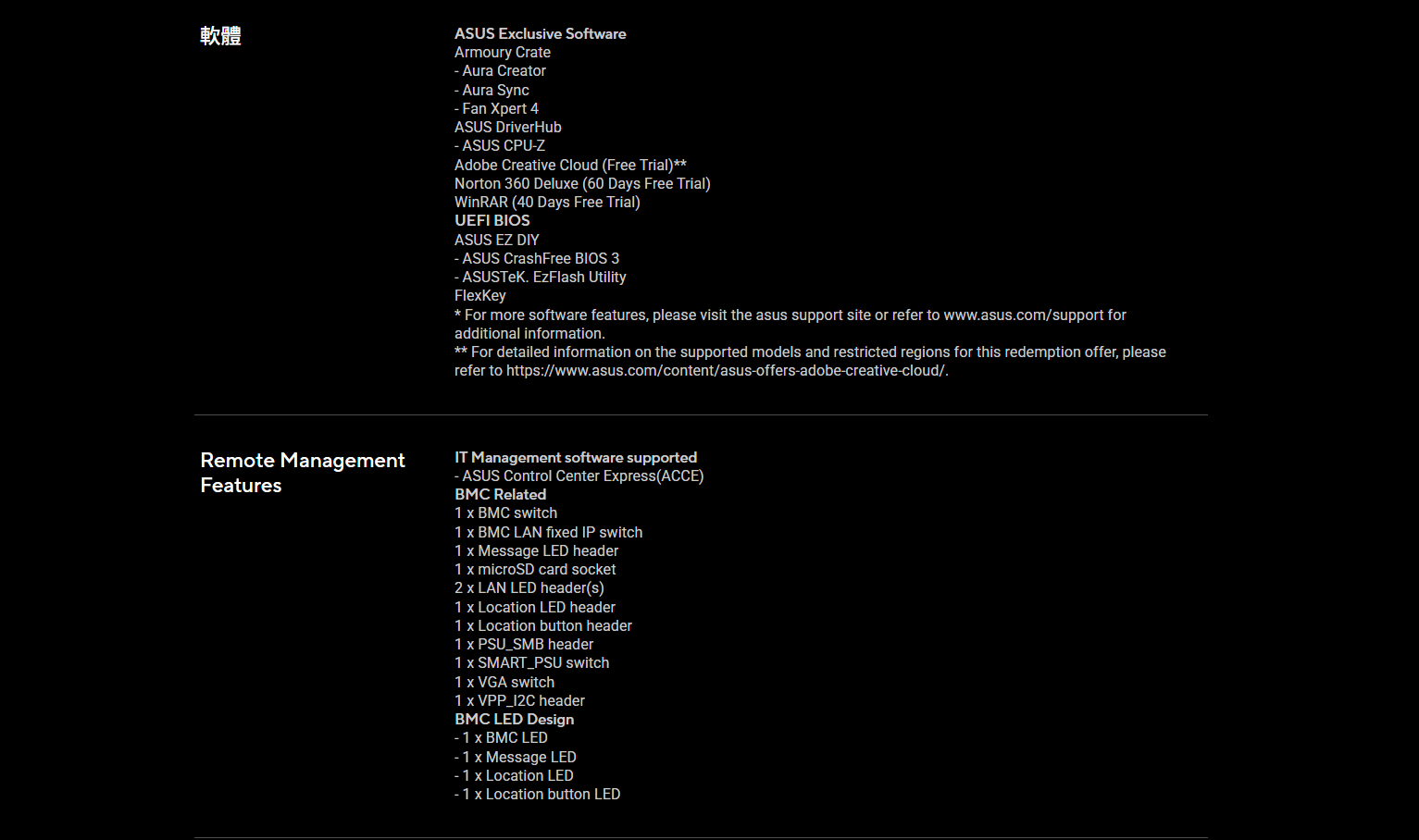Click the Armoury Crate entry
Image resolution: width=1419 pixels, height=840 pixels.
coord(502,53)
